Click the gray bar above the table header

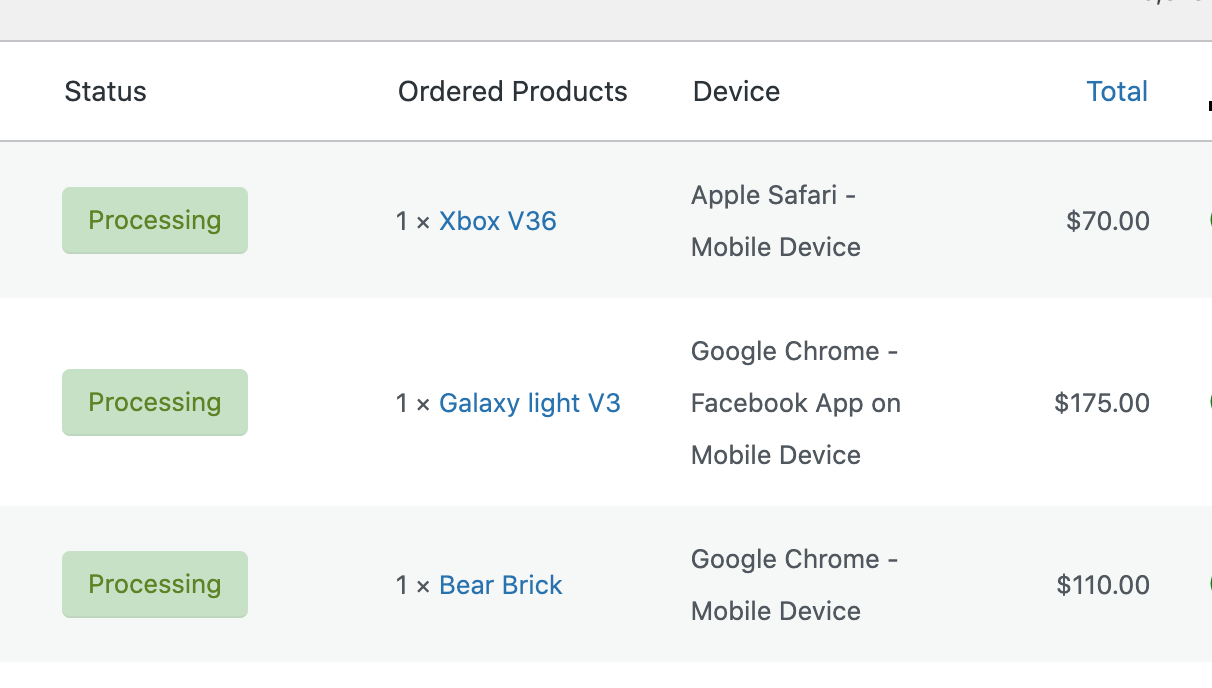pyautogui.click(x=606, y=20)
